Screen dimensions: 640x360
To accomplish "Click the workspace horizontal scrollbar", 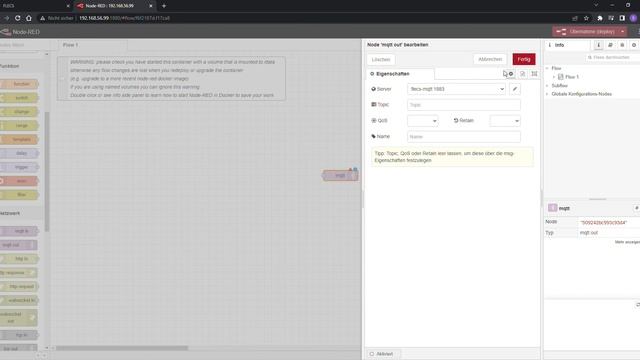I will click(x=122, y=348).
